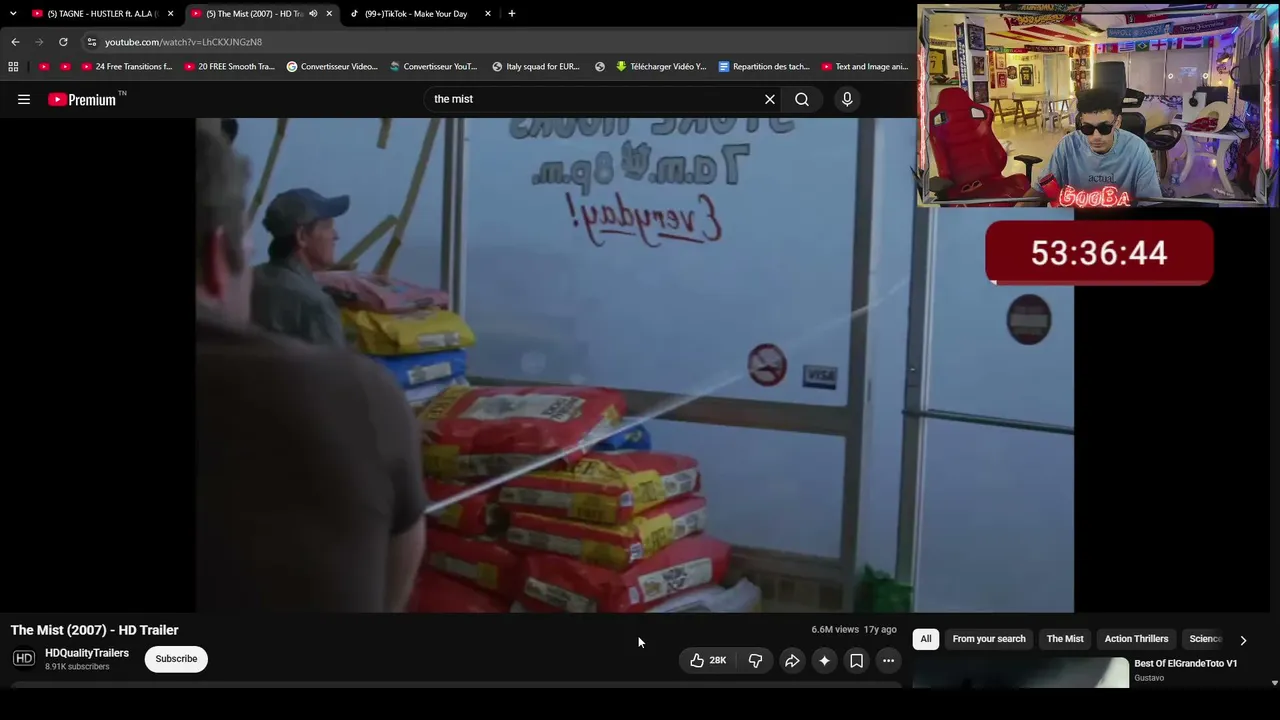Open Italy squad for EURO bookmark
Image resolution: width=1280 pixels, height=720 pixels.
click(x=537, y=67)
